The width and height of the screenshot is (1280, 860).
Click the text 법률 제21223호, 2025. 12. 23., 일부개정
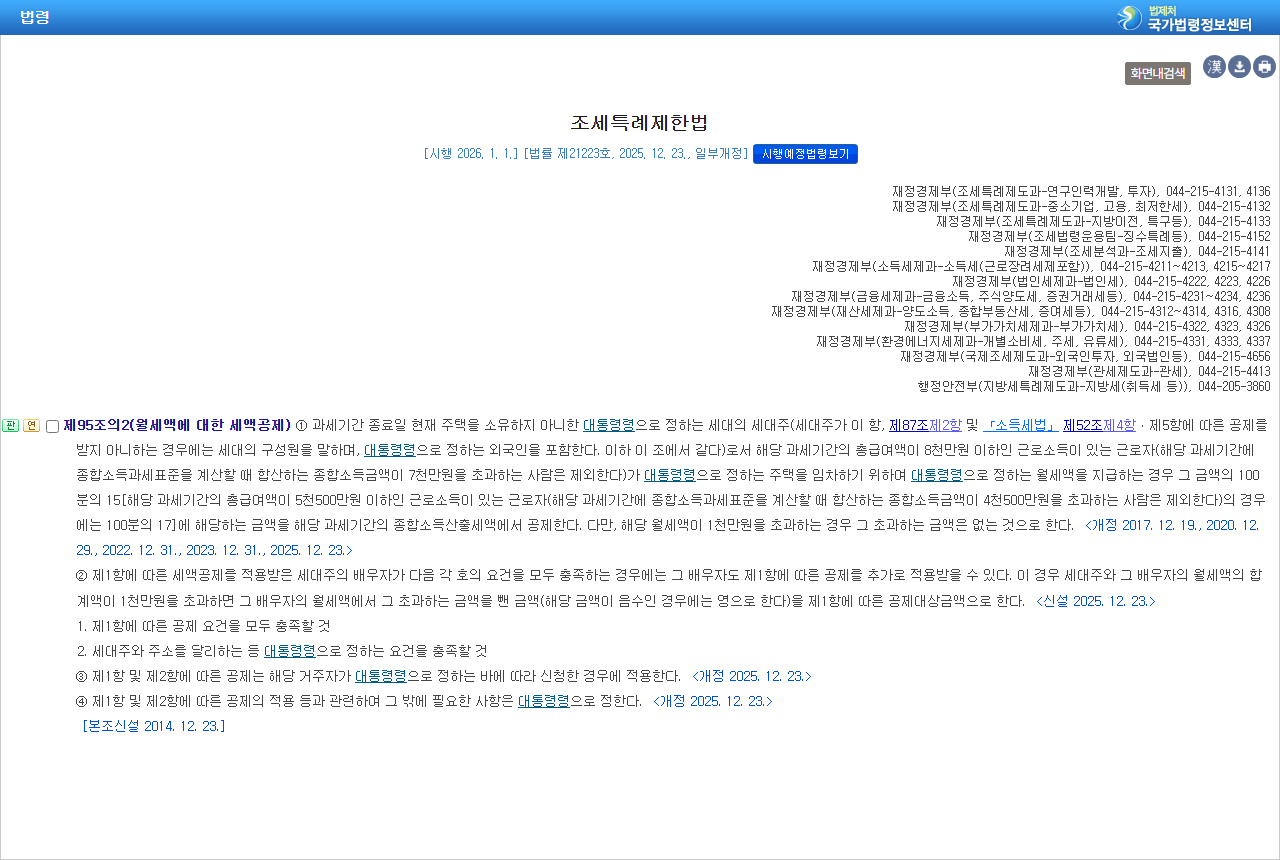click(x=636, y=154)
